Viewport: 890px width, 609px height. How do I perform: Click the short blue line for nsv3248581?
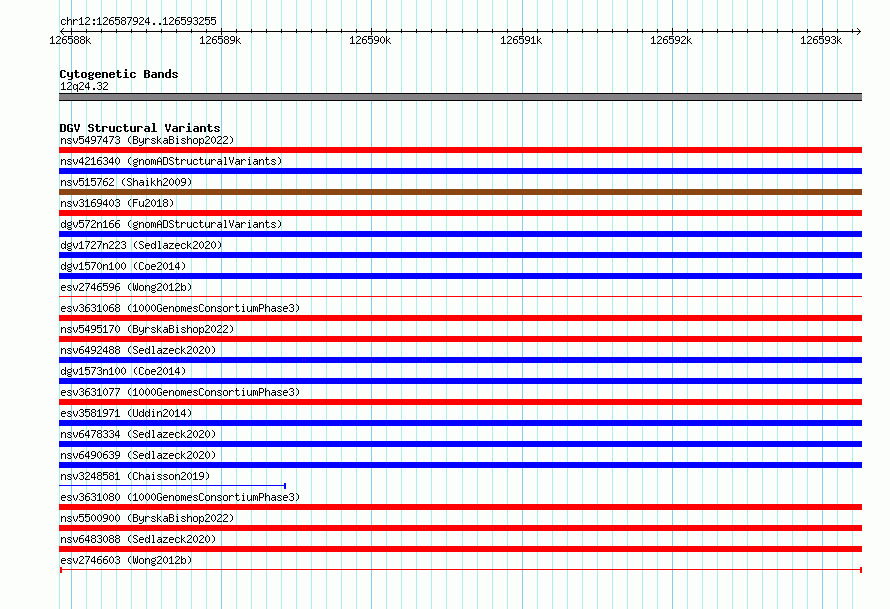click(173, 486)
